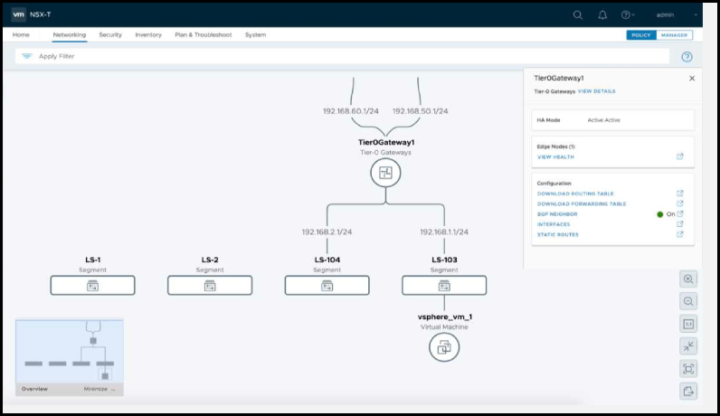Click the 192.168.1.1/24 interface label
This screenshot has height=416, width=720.
(x=444, y=232)
